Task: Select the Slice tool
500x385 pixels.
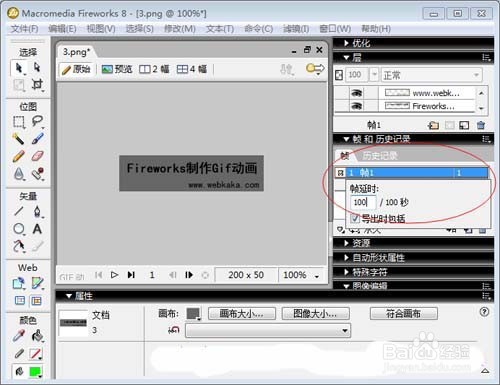Action: [x=37, y=284]
